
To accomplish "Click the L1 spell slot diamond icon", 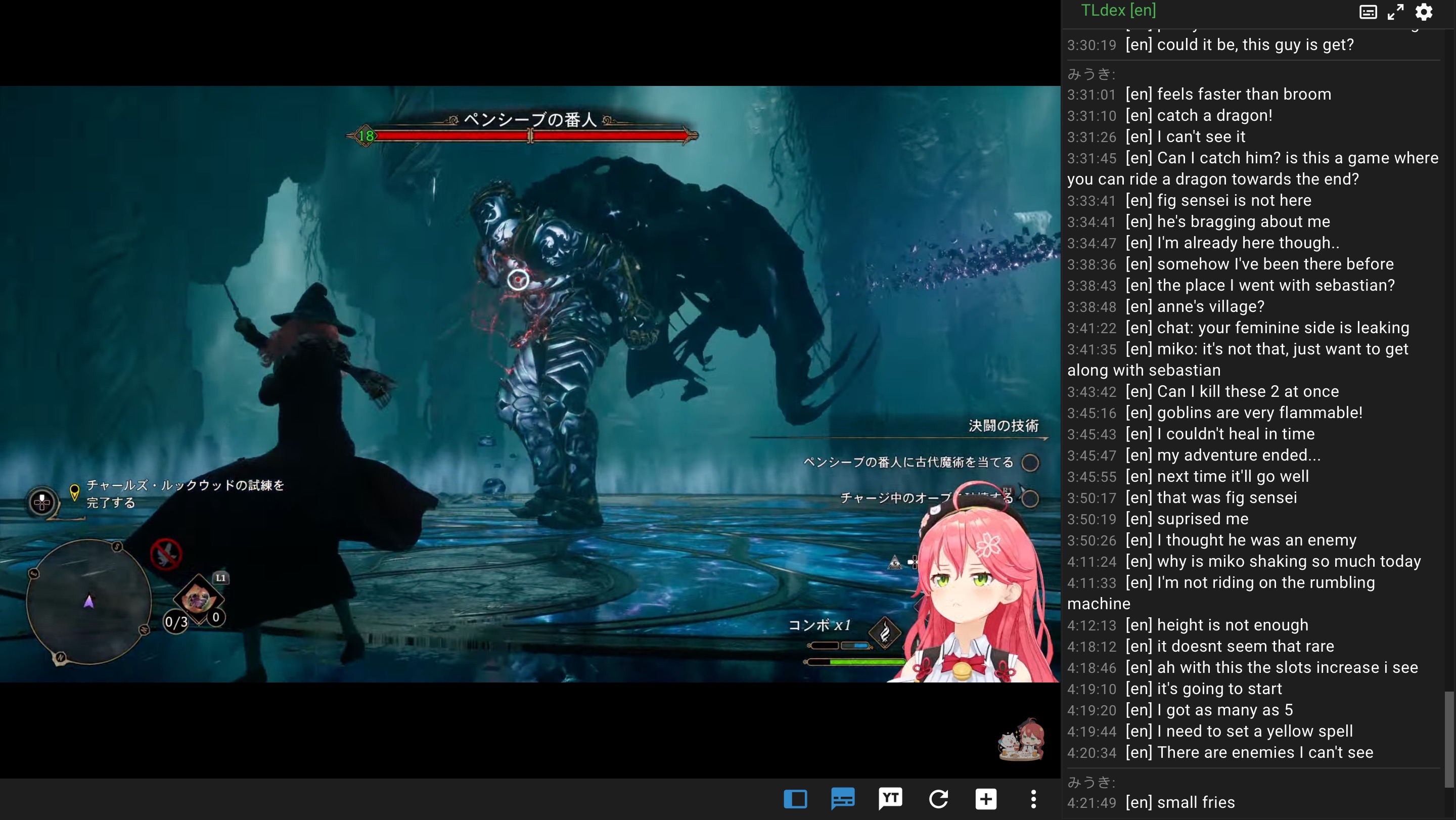I will pos(198,600).
